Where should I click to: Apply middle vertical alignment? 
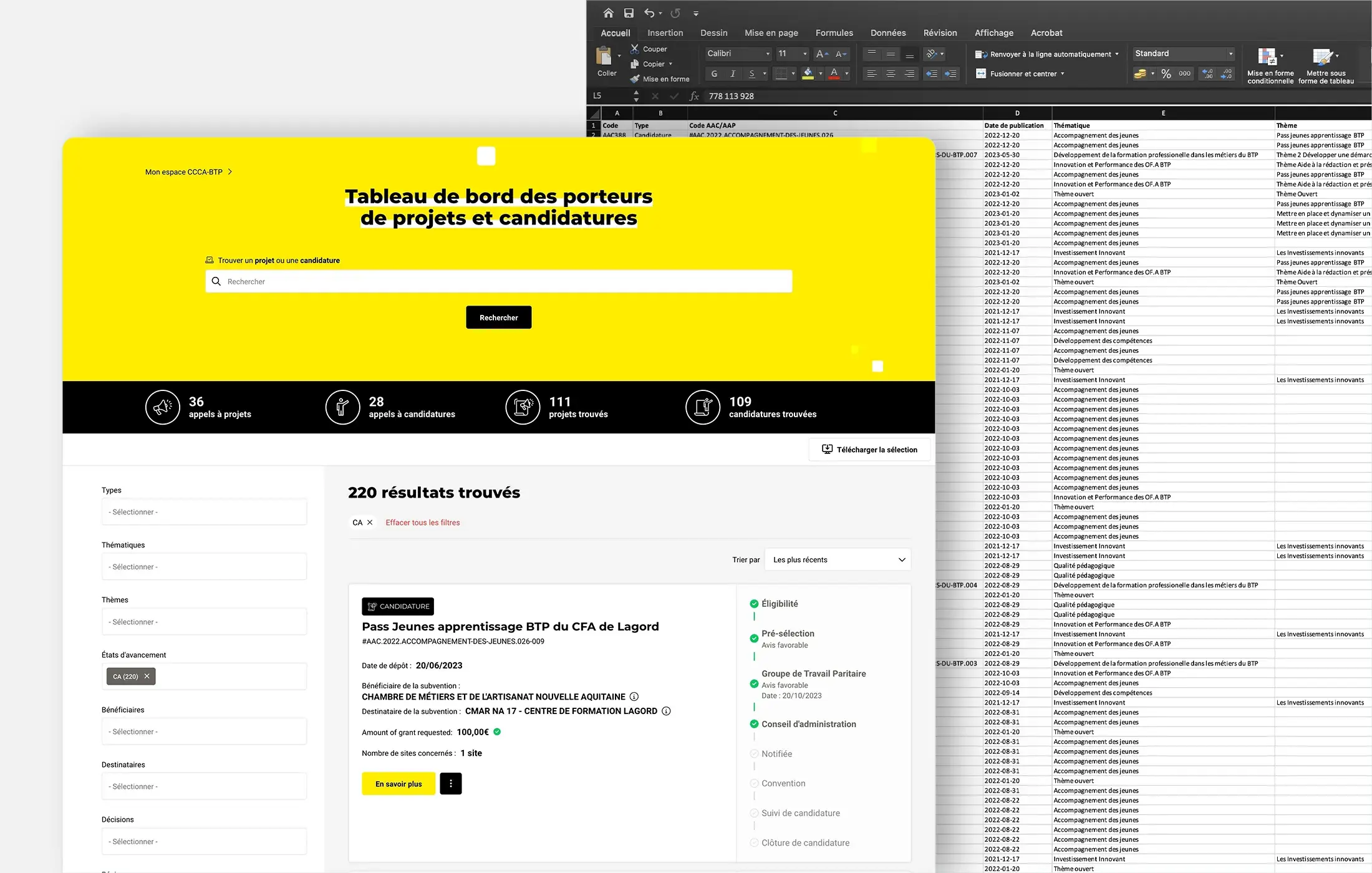(x=891, y=54)
